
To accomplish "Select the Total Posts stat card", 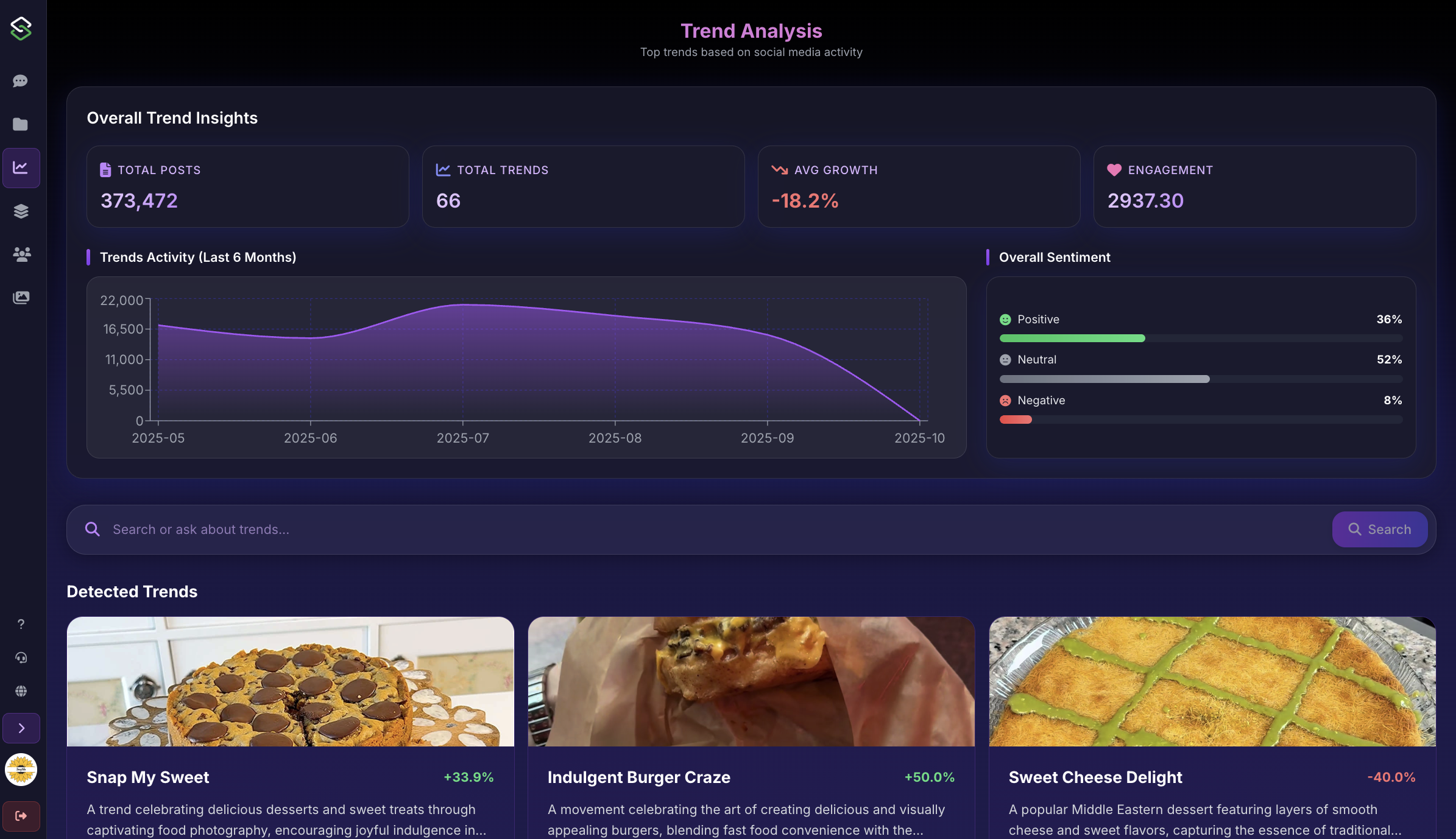I will point(247,186).
